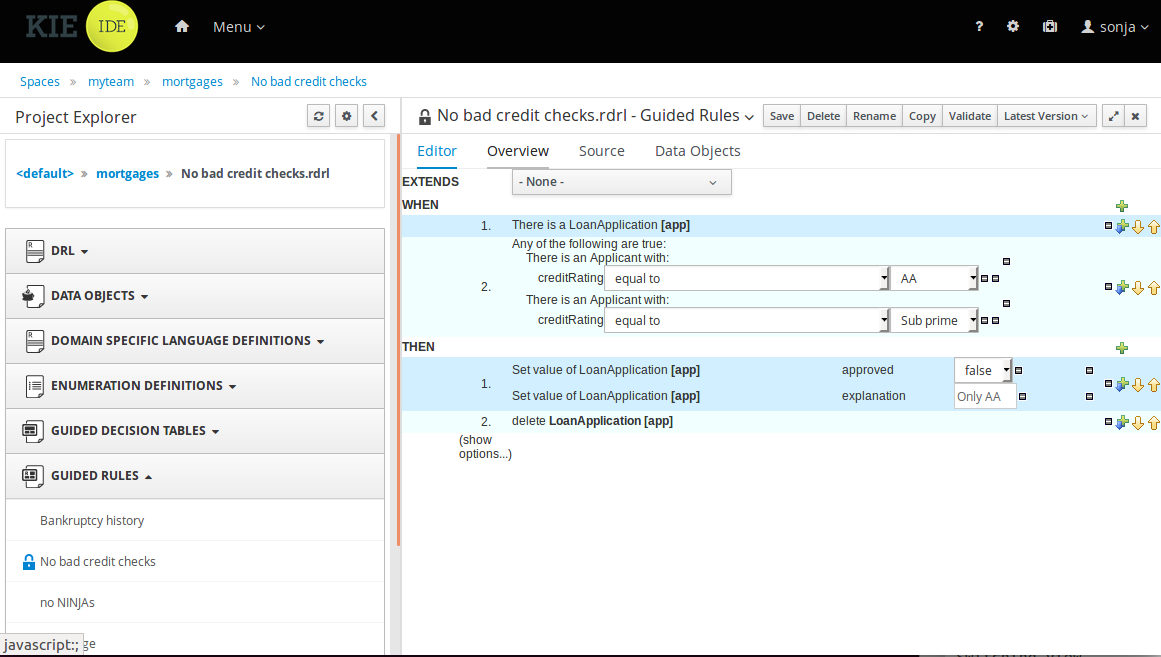Switch to the Data Objects tab
The width and height of the screenshot is (1161, 657).
coord(697,151)
